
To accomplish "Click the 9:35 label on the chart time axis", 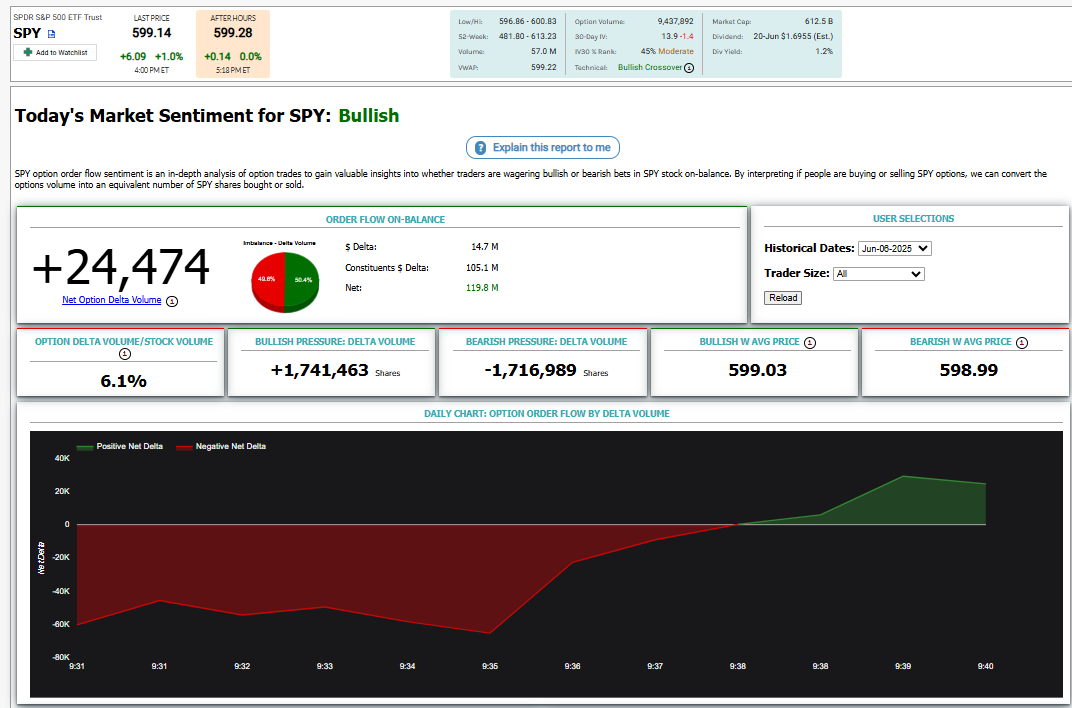I will point(490,666).
